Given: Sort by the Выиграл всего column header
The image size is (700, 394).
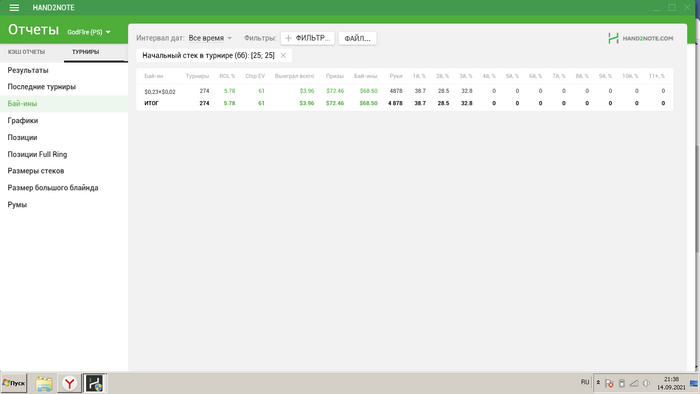Looking at the screenshot, I should [x=294, y=76].
